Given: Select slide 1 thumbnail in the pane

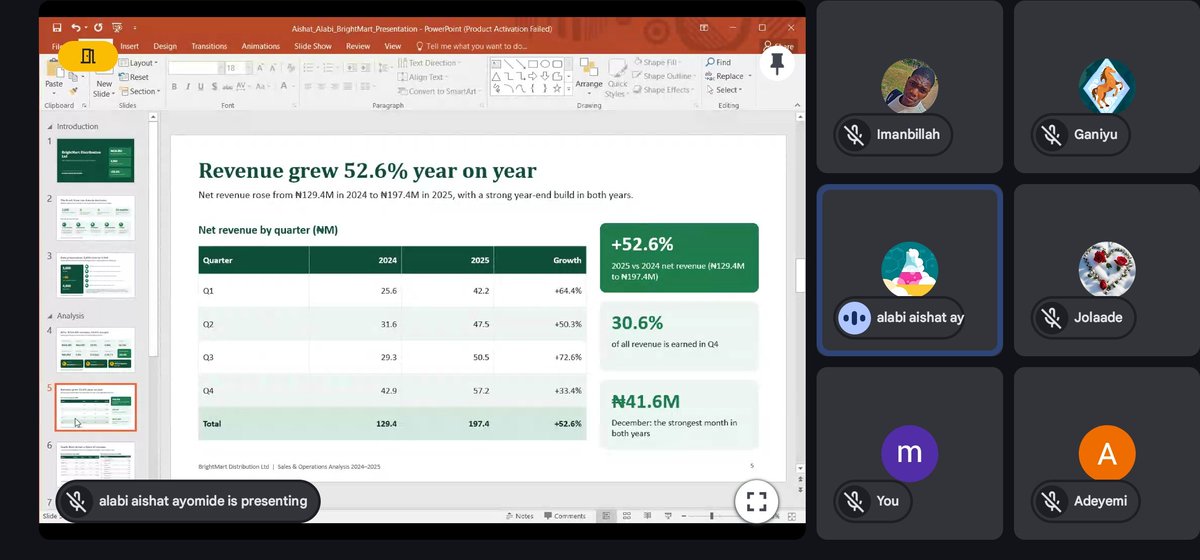Looking at the screenshot, I should pos(95,160).
